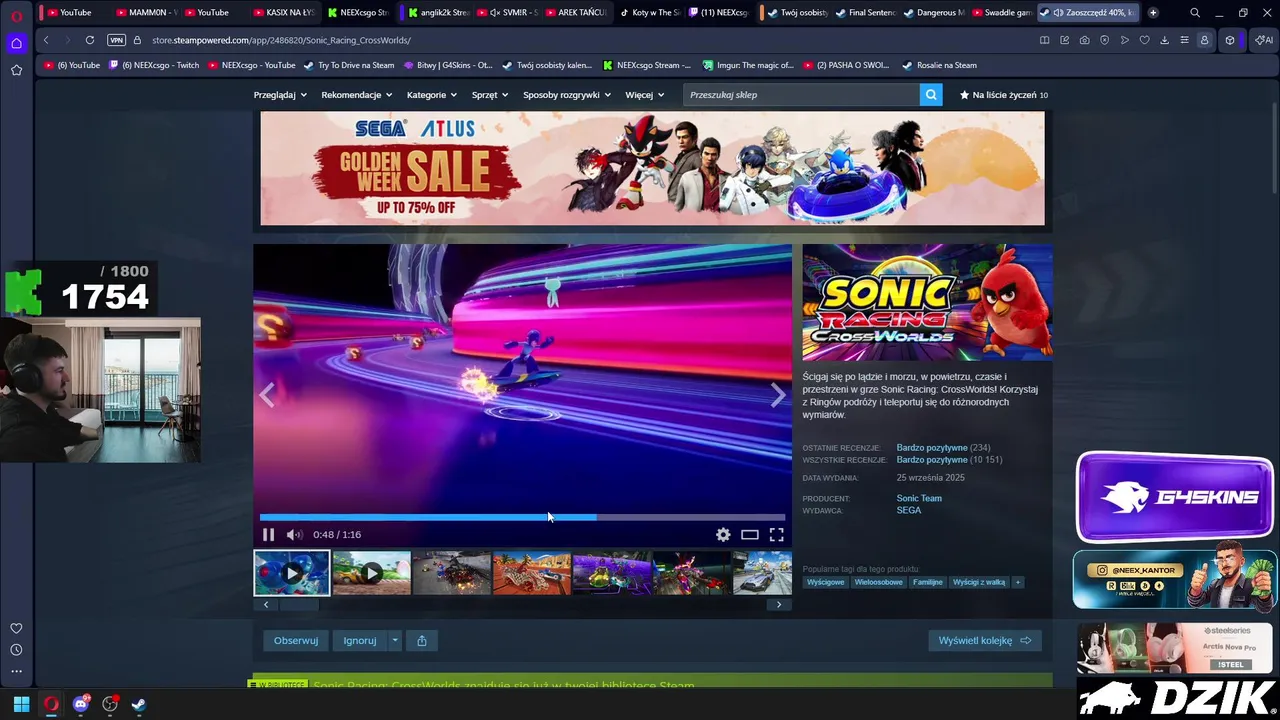Open the Rekomendacje menu
This screenshot has width=1280, height=720.
[357, 95]
